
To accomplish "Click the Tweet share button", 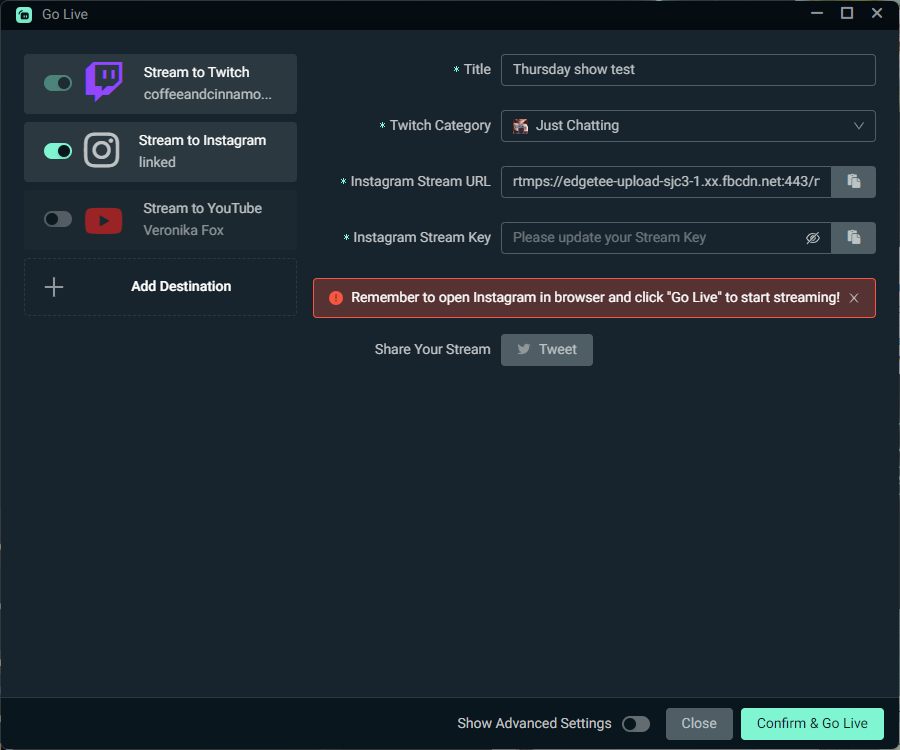I will (x=546, y=350).
